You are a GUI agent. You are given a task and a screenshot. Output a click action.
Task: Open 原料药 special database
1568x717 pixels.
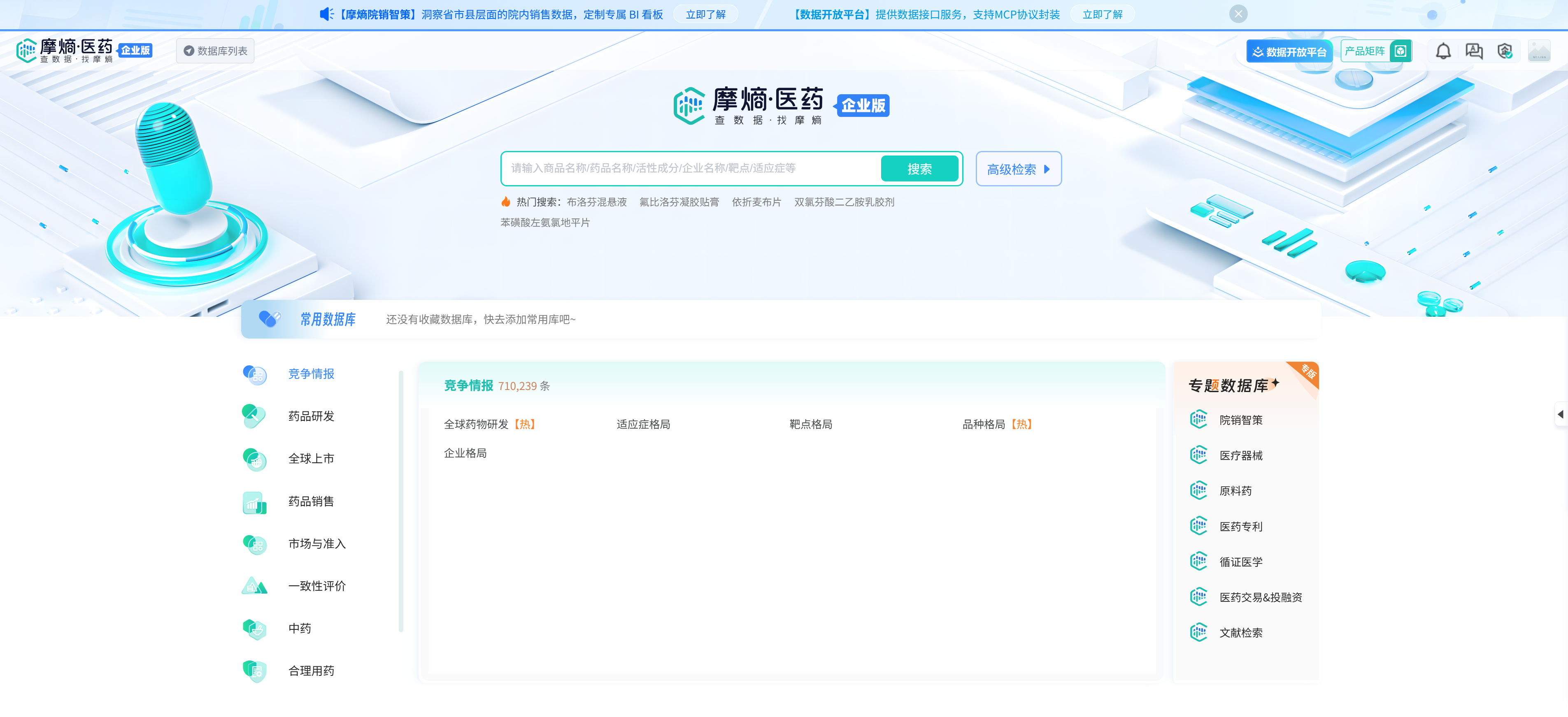coord(1235,491)
